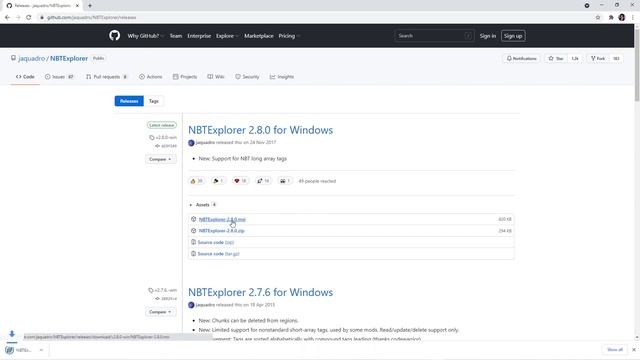Image resolution: width=640 pixels, height=360 pixels.
Task: Switch to the Code tab
Action: (x=25, y=77)
